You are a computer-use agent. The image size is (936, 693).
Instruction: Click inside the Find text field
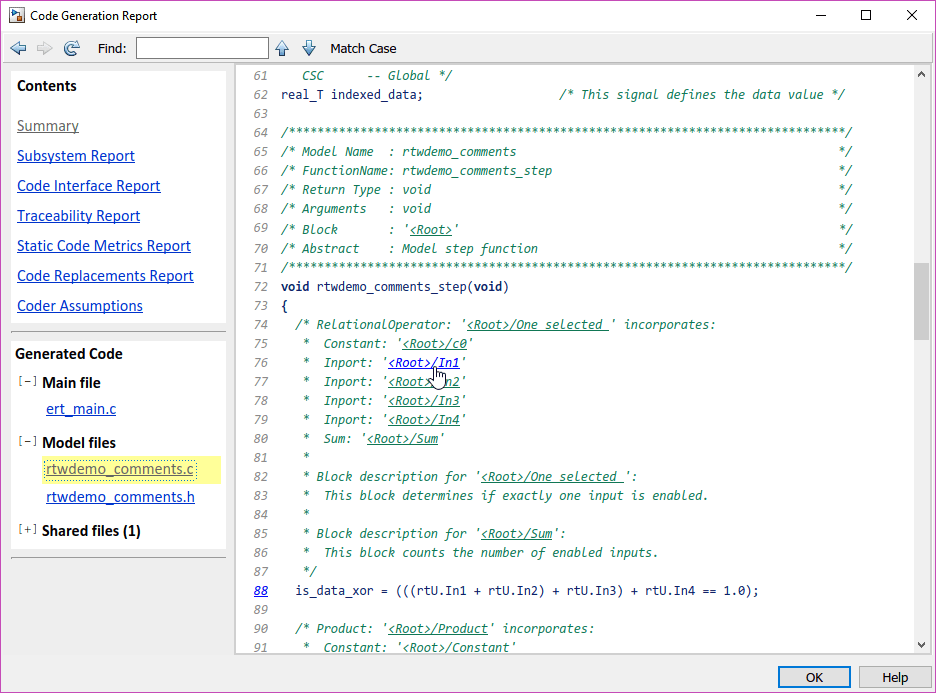(200, 47)
